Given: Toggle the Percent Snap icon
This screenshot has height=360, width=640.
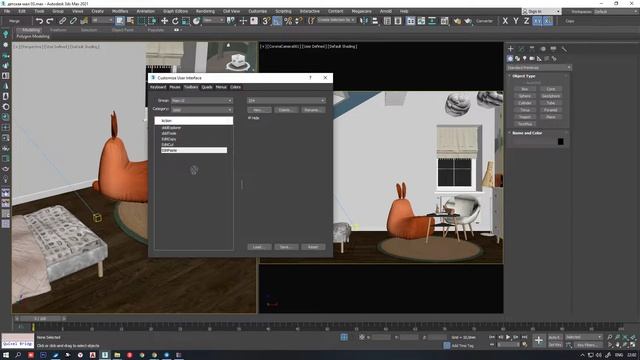Looking at the screenshot, I should coord(288,21).
